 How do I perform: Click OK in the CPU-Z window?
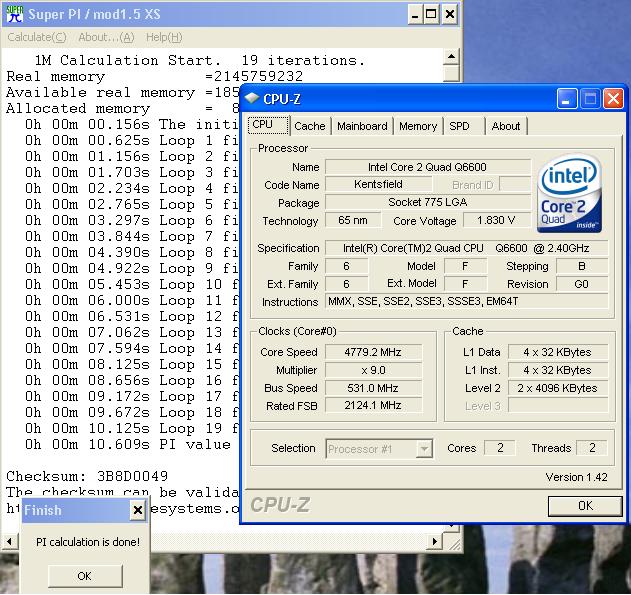pos(585,506)
